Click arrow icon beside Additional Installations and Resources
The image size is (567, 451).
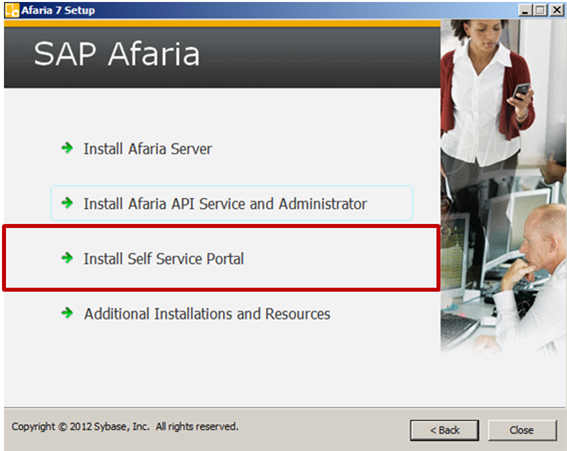click(67, 313)
